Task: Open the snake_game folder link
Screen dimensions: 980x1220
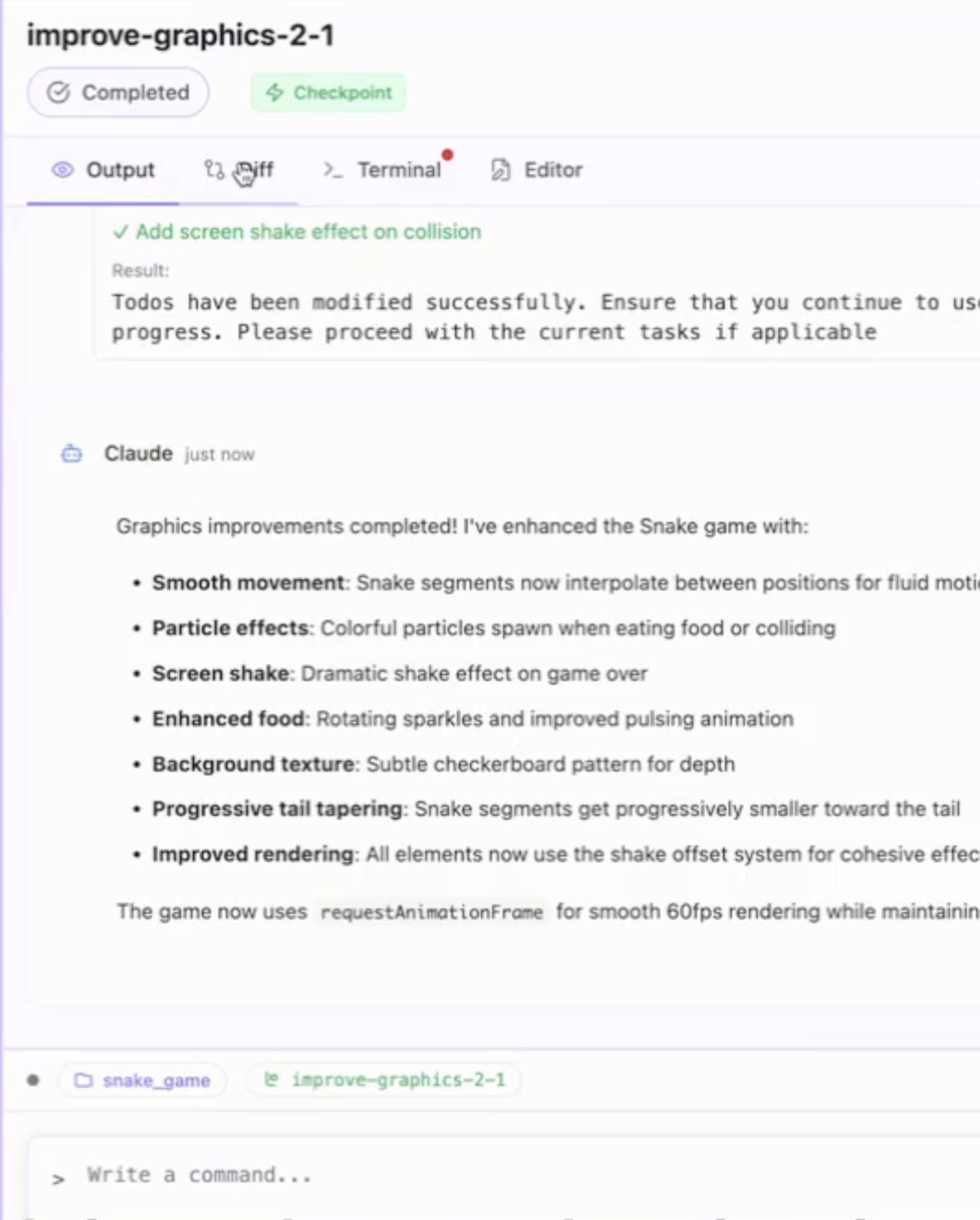Action: [x=156, y=1080]
